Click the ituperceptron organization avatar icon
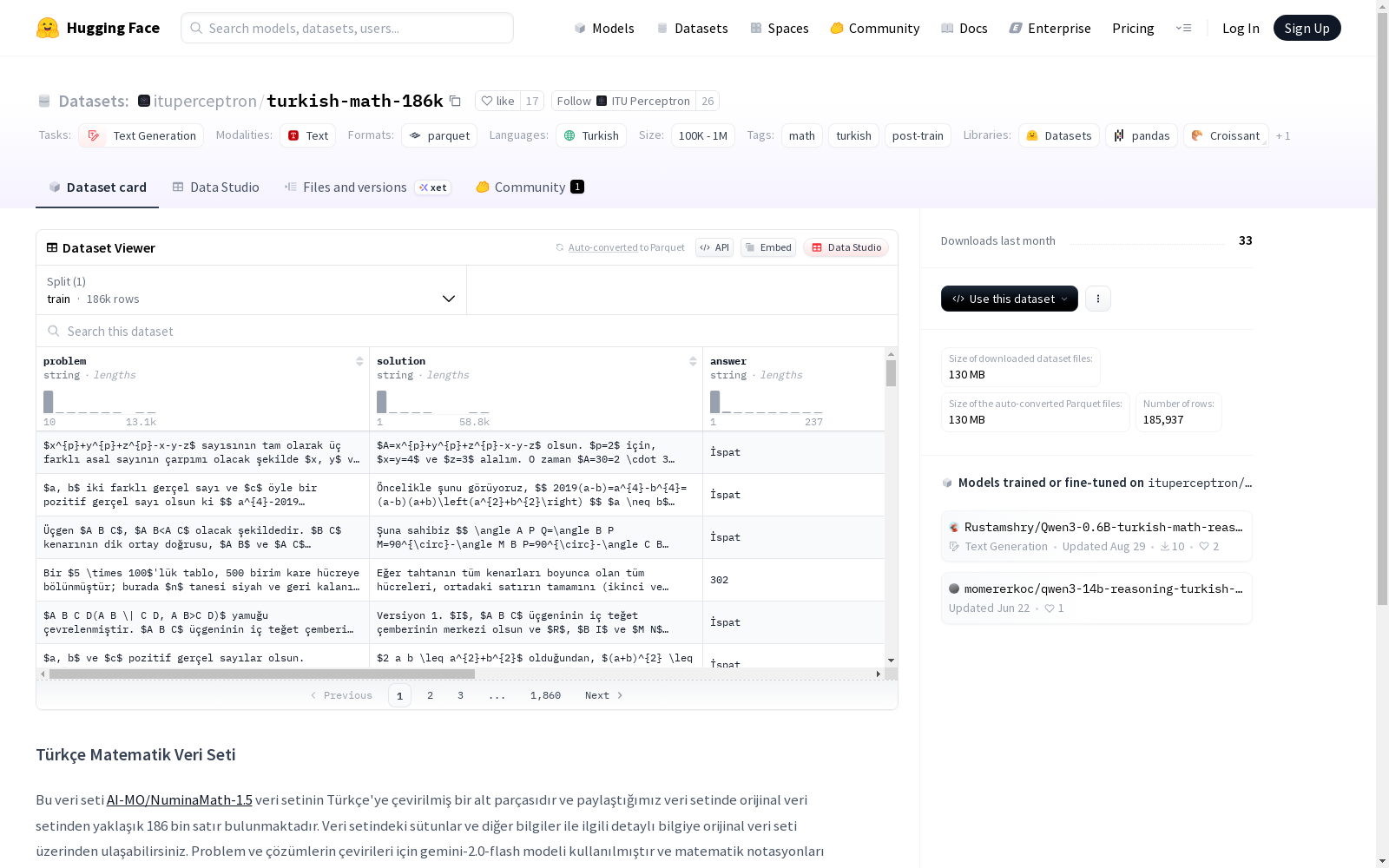The image size is (1389, 868). pyautogui.click(x=144, y=101)
